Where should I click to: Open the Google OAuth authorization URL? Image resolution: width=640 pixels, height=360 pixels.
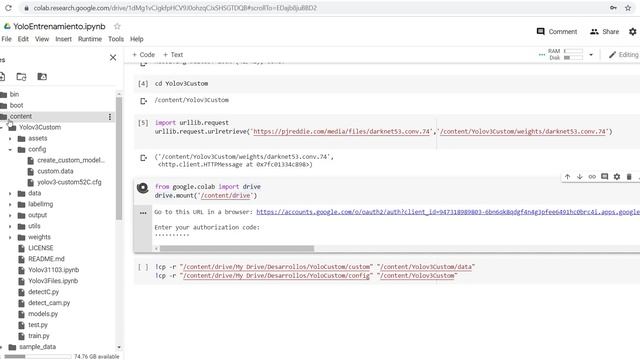pyautogui.click(x=448, y=212)
